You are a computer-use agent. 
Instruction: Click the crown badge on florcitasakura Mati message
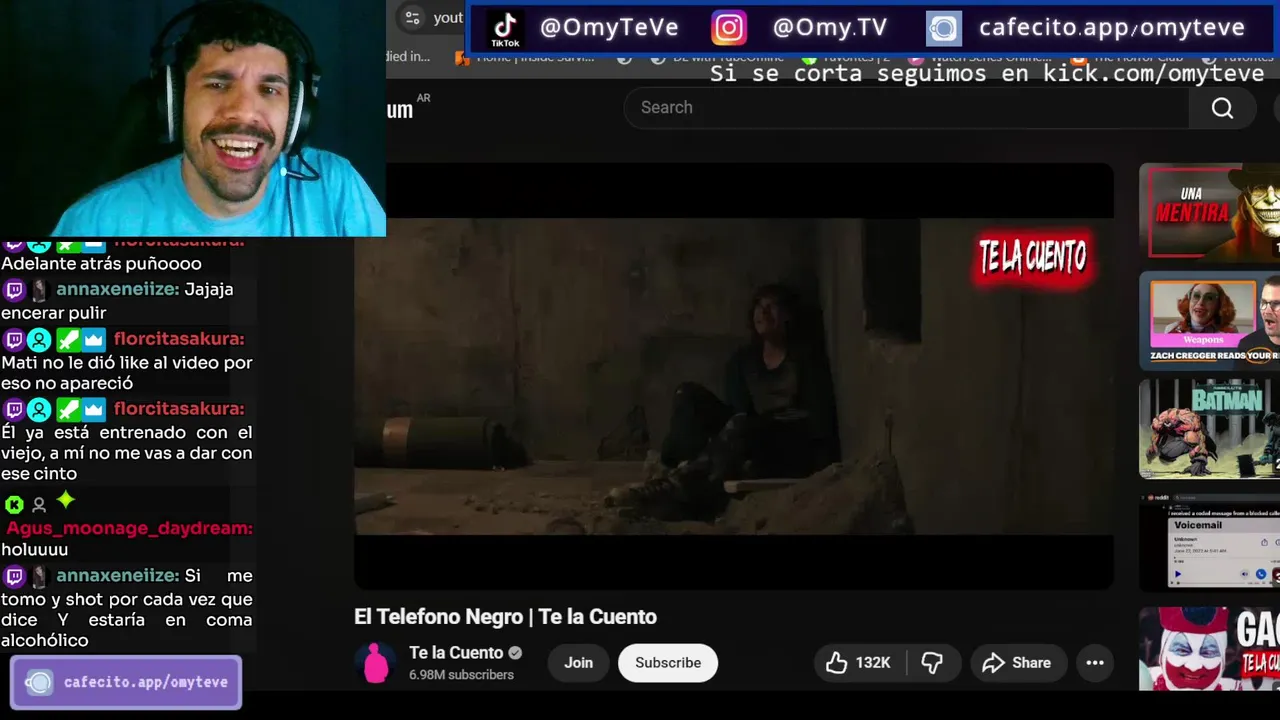tap(94, 340)
